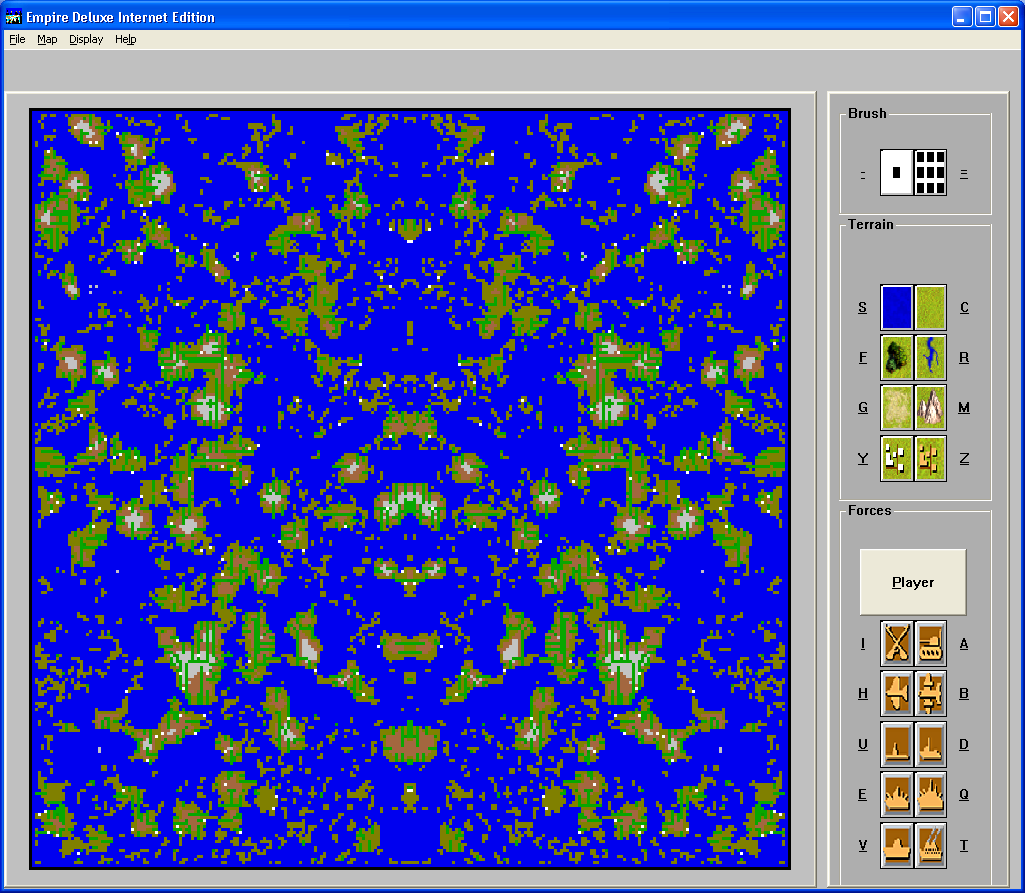Switch to the 3x3 grid brush
Image resolution: width=1025 pixels, height=893 pixels.
click(930, 172)
